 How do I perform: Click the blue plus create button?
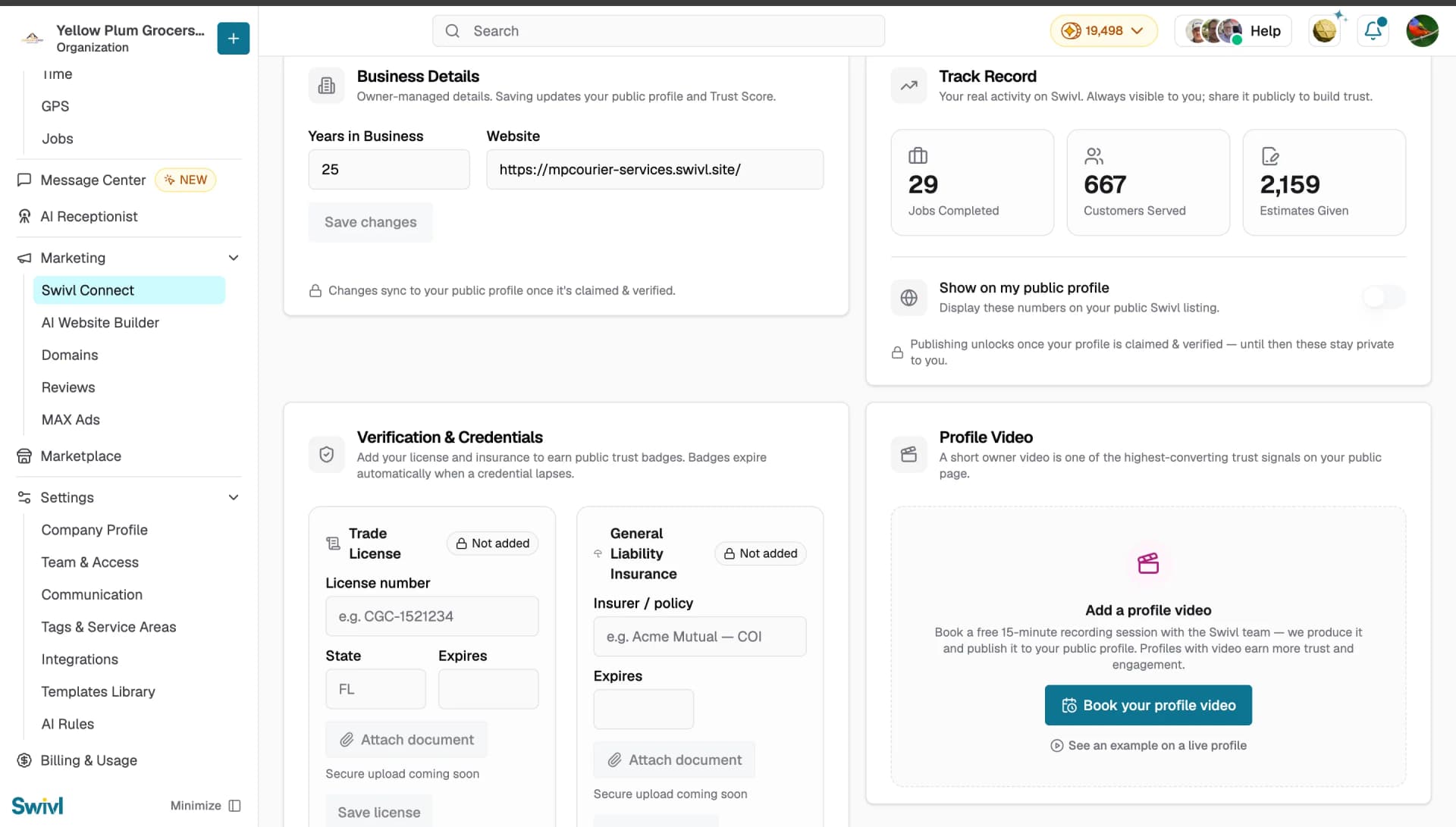(x=233, y=38)
